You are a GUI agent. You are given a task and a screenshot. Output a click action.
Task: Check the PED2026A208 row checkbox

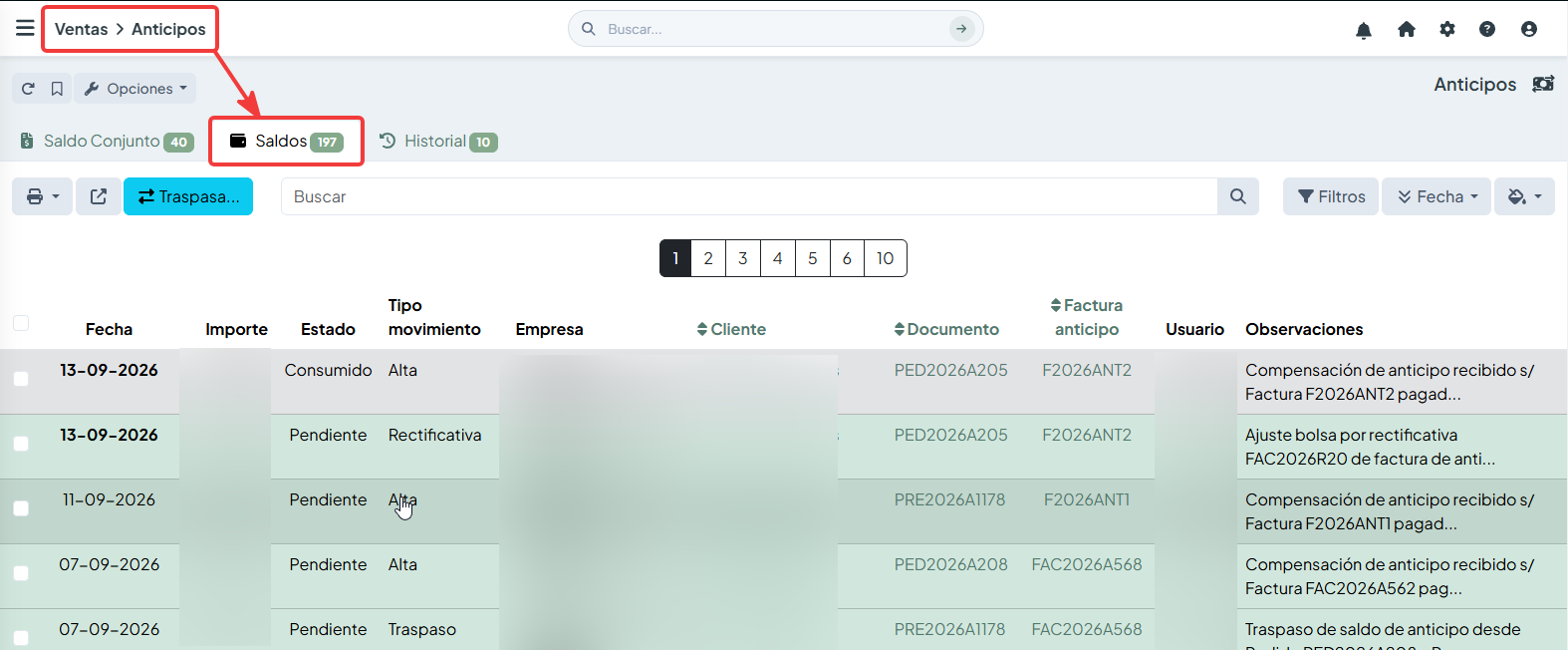point(21,573)
